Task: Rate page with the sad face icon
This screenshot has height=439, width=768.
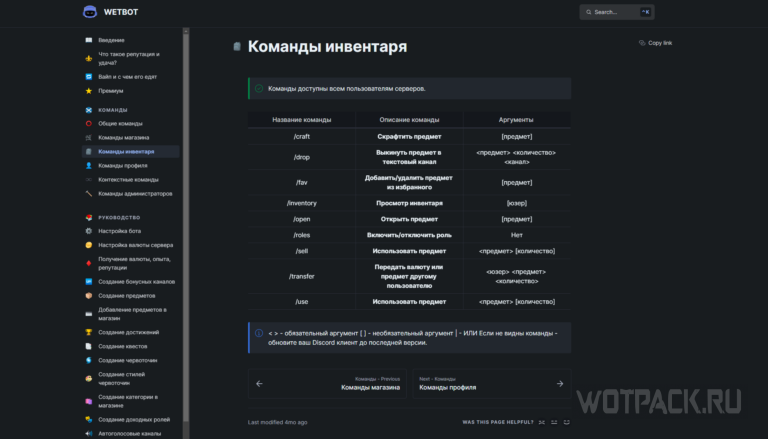Action: pos(541,423)
